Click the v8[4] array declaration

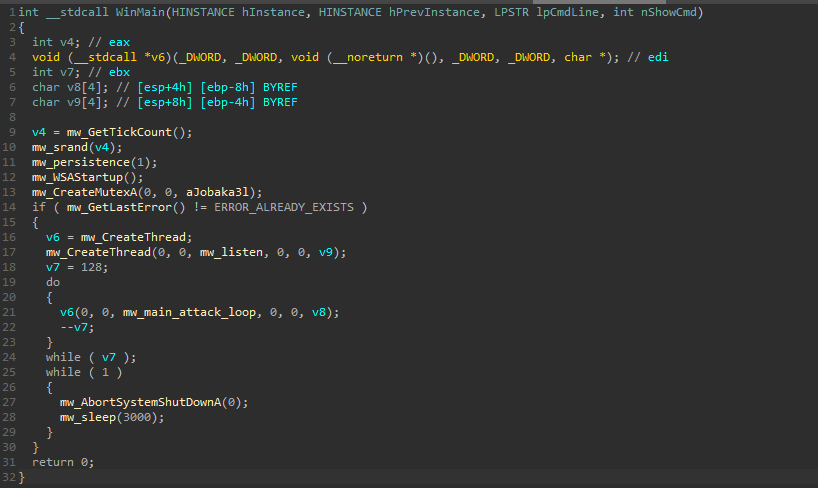[84, 87]
